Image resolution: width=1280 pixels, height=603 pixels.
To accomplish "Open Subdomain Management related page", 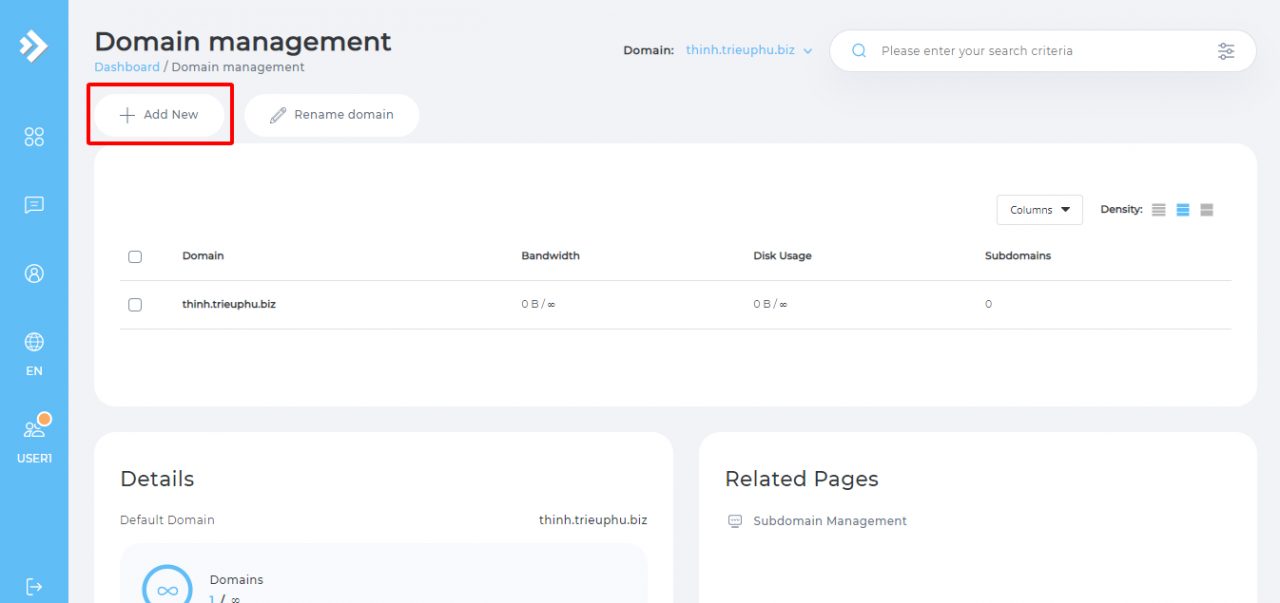I will tap(829, 521).
